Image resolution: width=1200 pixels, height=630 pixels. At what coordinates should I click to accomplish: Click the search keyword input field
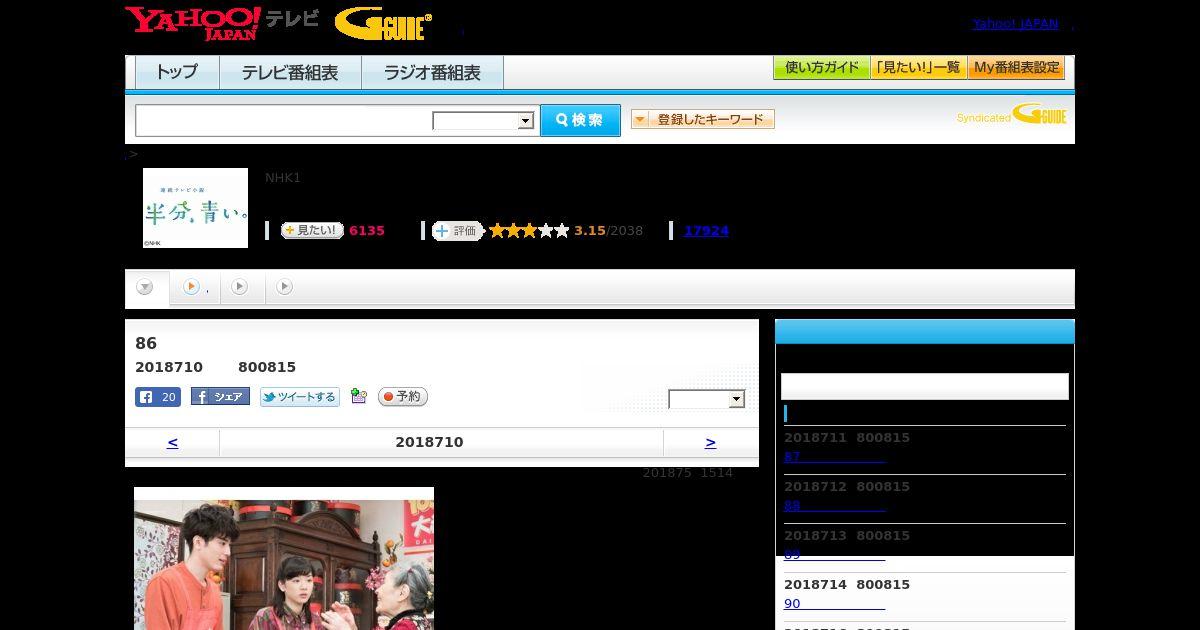284,120
